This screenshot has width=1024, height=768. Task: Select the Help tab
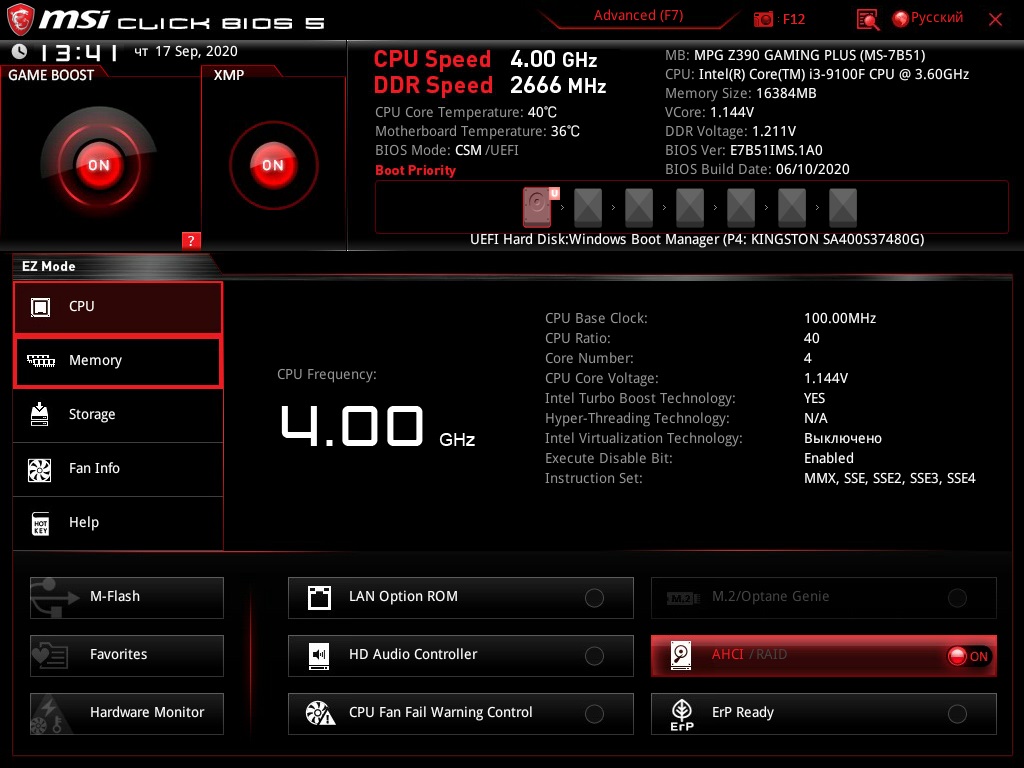(118, 523)
